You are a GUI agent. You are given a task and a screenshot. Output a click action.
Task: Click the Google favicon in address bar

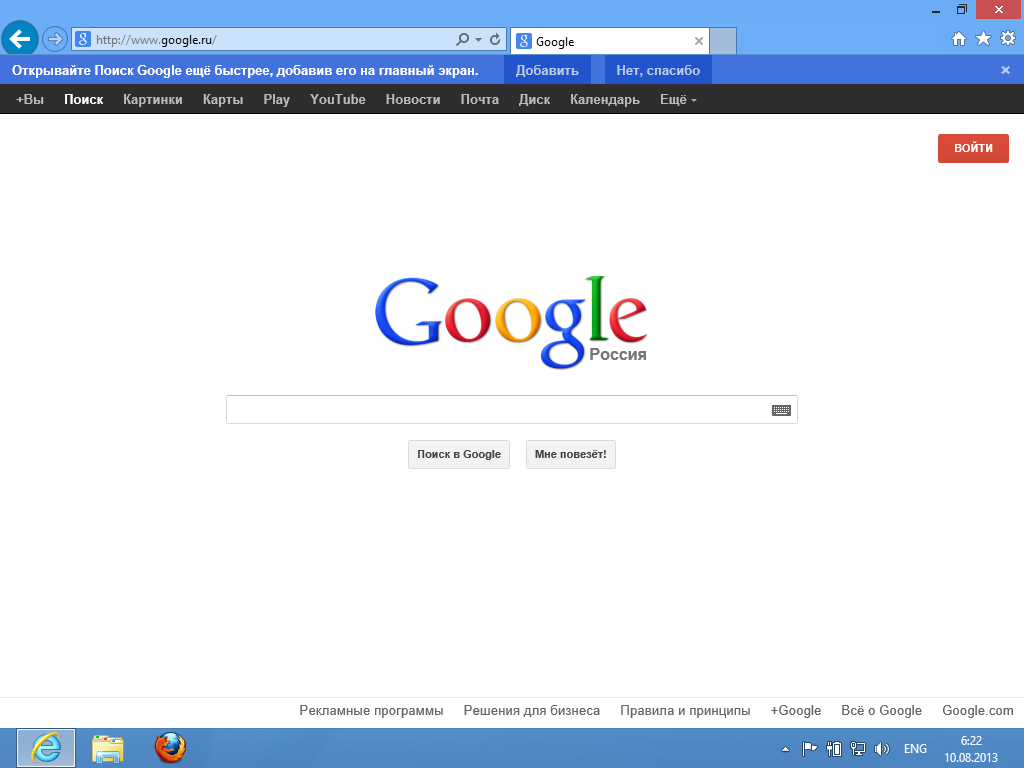click(x=83, y=39)
